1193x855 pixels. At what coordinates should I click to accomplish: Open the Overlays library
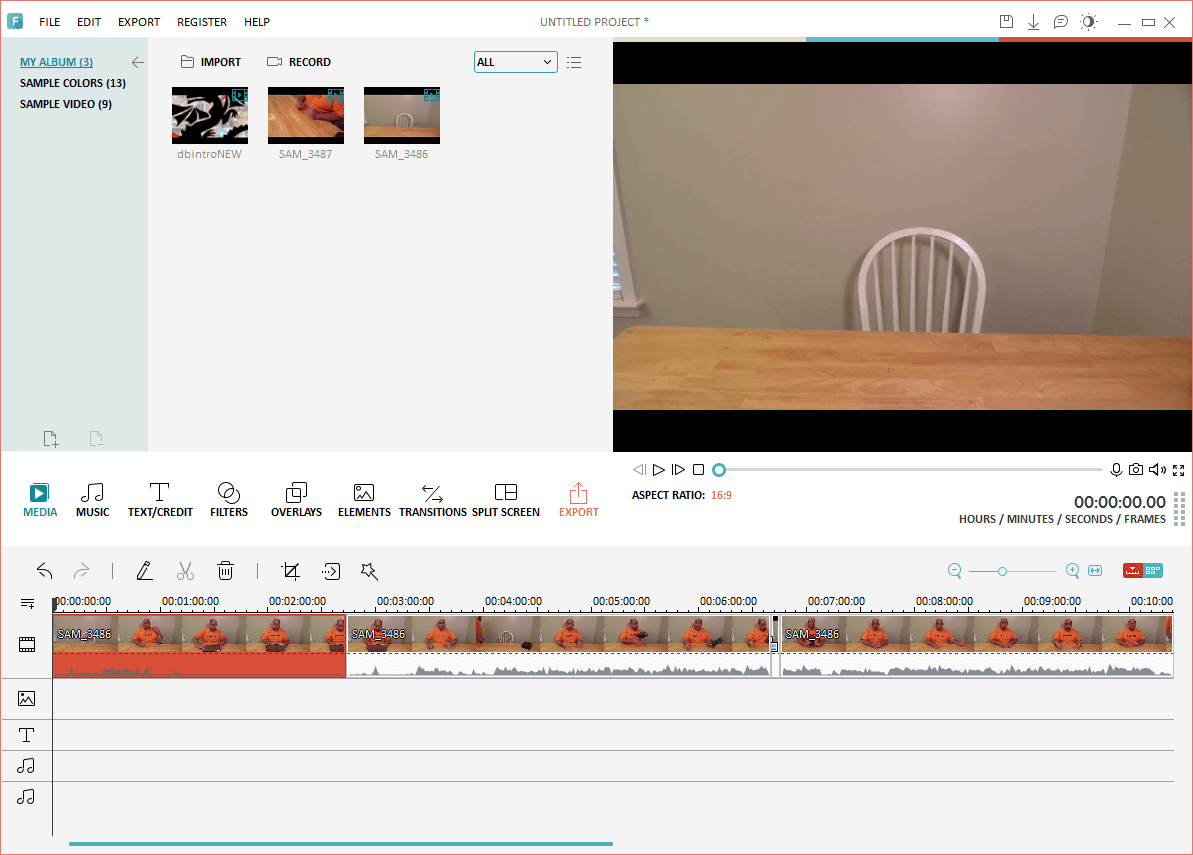coord(296,499)
